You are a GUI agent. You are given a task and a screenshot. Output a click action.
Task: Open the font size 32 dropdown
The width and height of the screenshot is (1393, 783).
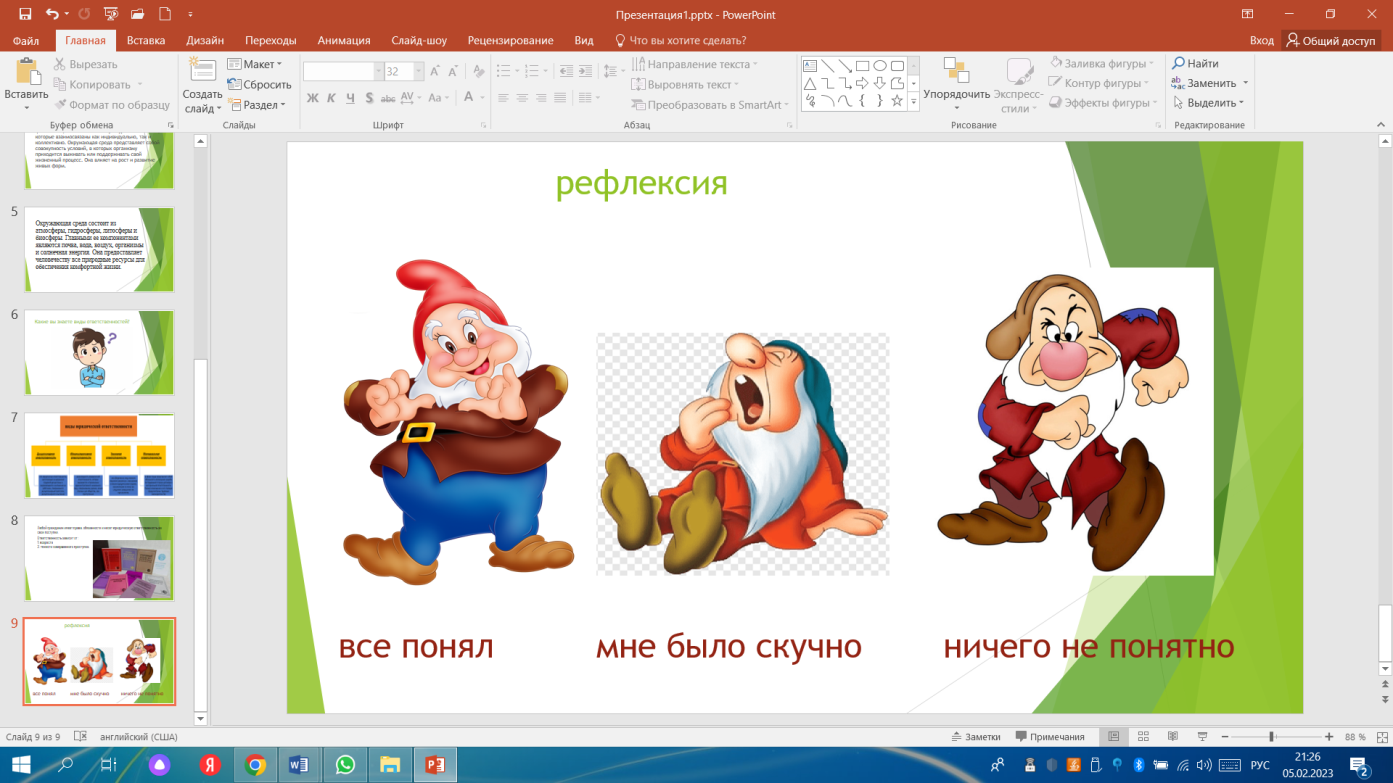tap(418, 72)
